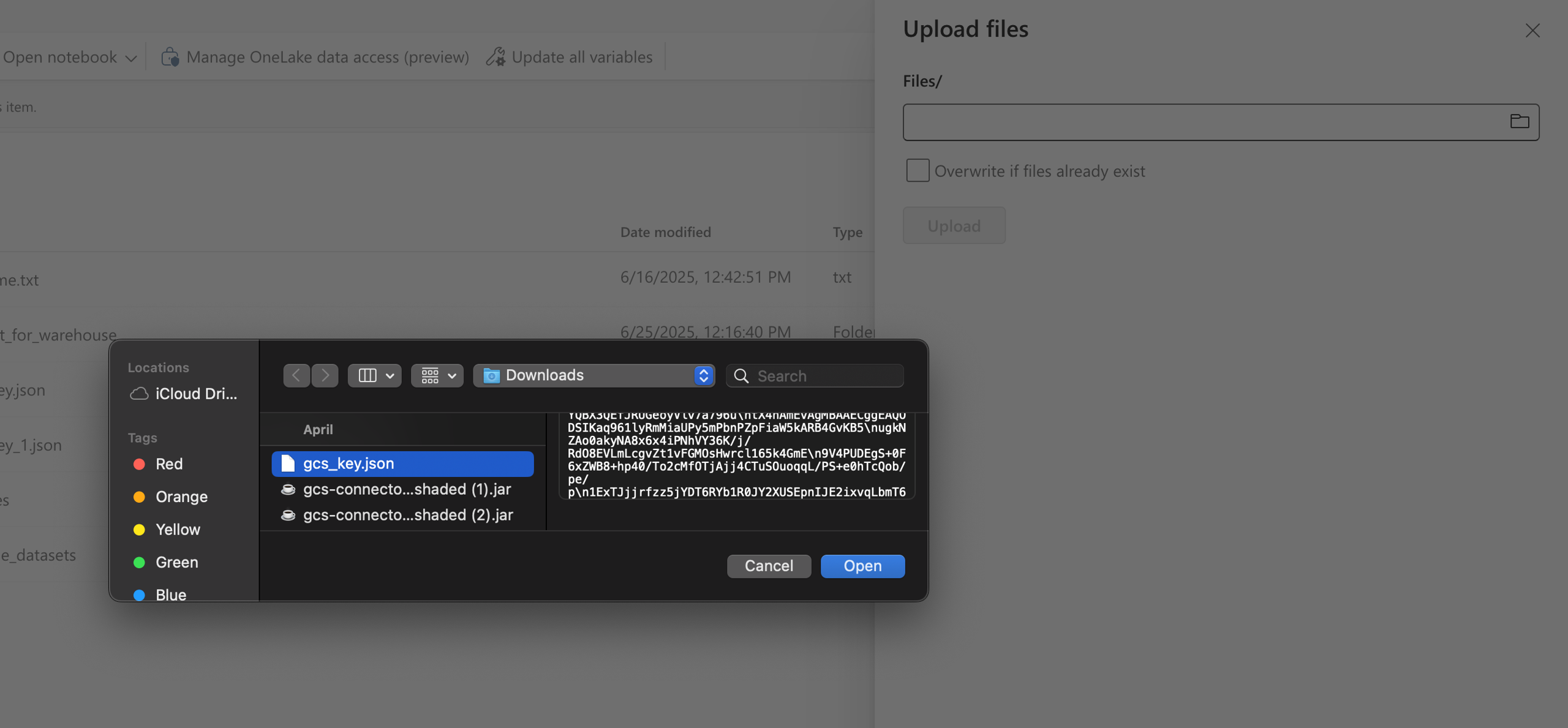Image resolution: width=1568 pixels, height=728 pixels.
Task: Select gcs-connector shaded (1).jar file
Action: pos(406,490)
